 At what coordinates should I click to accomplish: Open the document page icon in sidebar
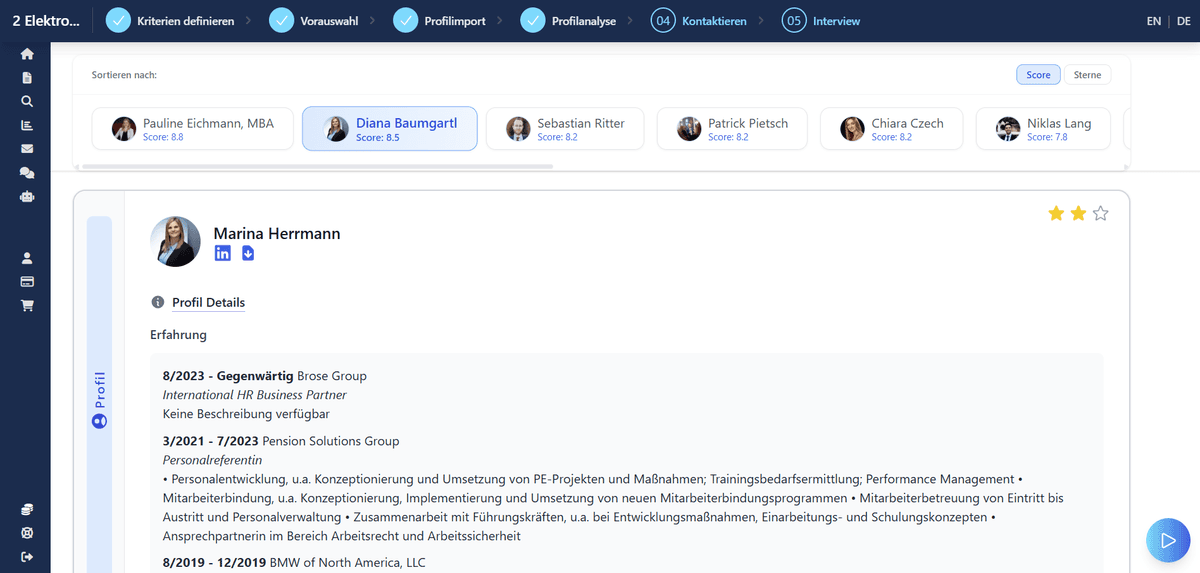tap(27, 77)
